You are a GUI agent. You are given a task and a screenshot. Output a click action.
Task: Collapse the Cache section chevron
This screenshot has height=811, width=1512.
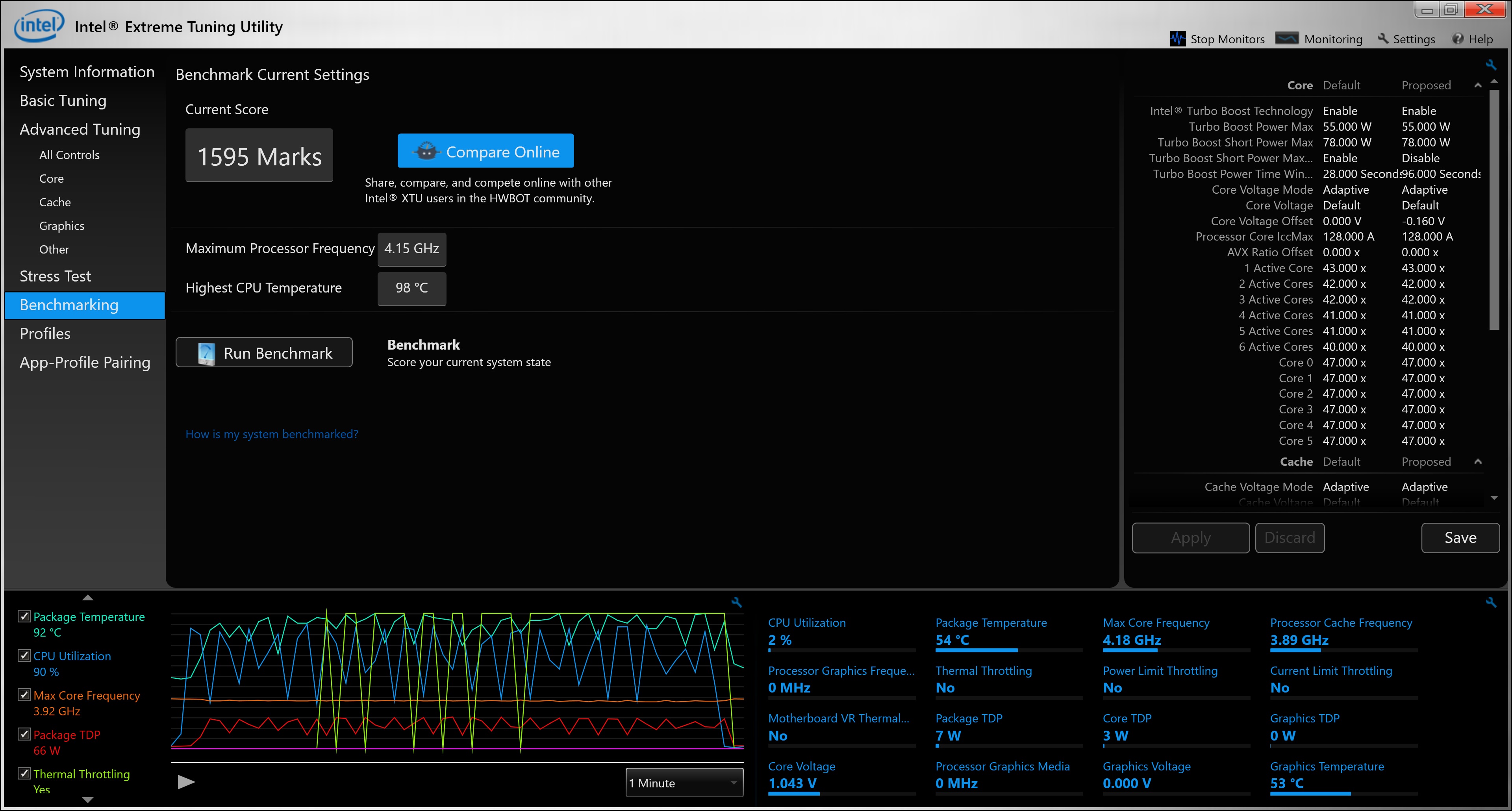click(x=1478, y=462)
